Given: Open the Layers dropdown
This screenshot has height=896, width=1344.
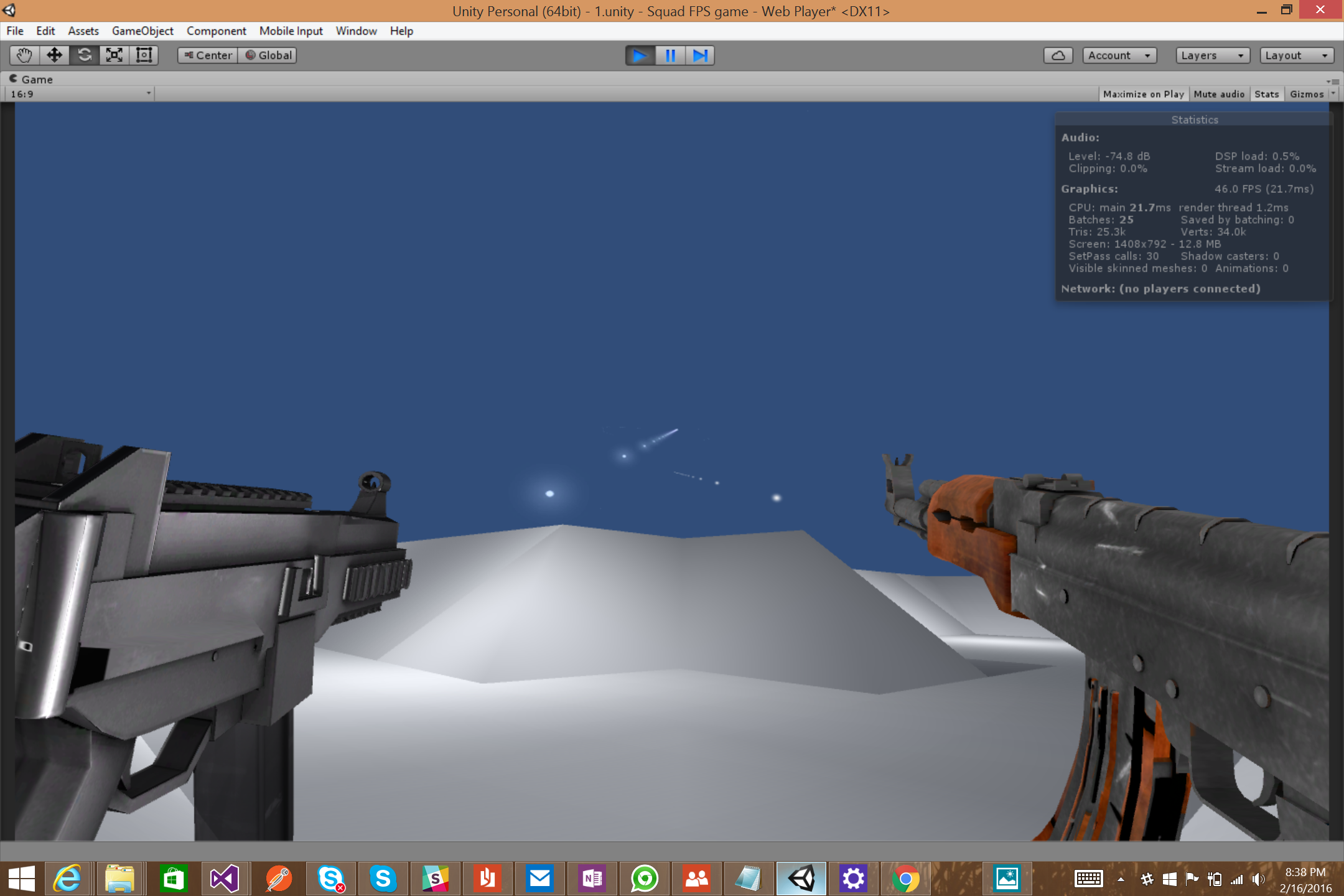Looking at the screenshot, I should pos(1213,55).
